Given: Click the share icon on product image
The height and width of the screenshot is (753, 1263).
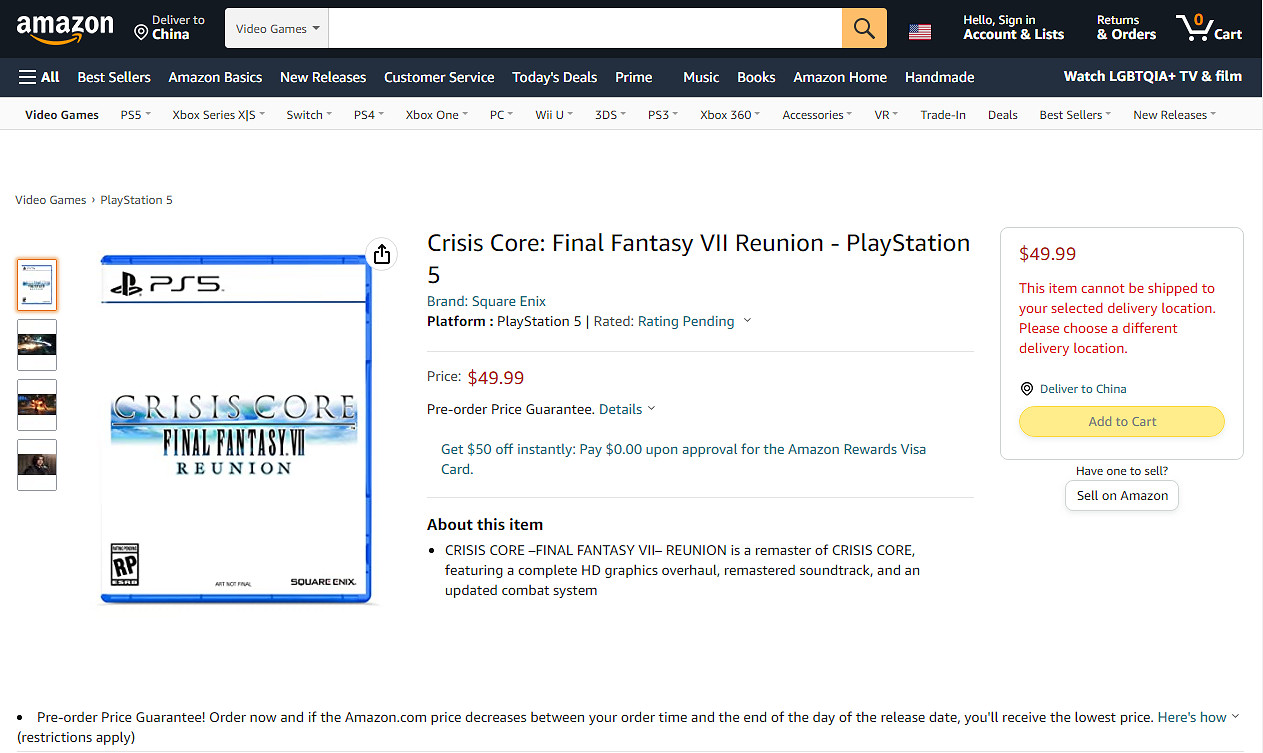Looking at the screenshot, I should 381,255.
